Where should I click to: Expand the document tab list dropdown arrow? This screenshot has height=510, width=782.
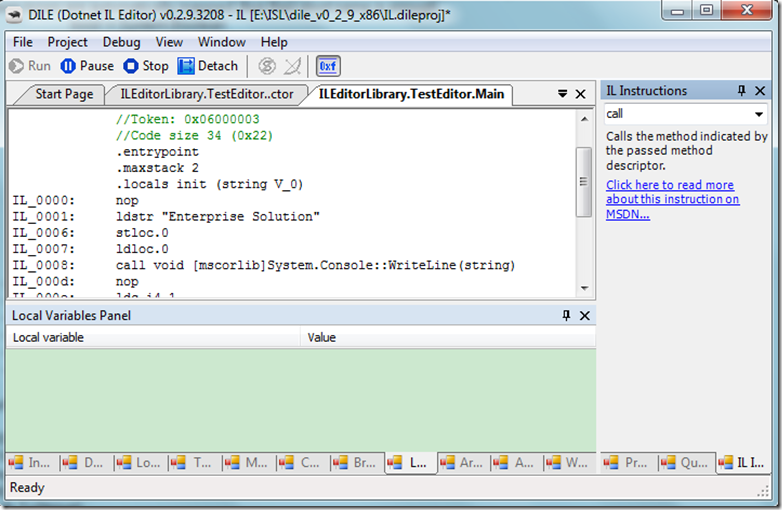click(562, 94)
